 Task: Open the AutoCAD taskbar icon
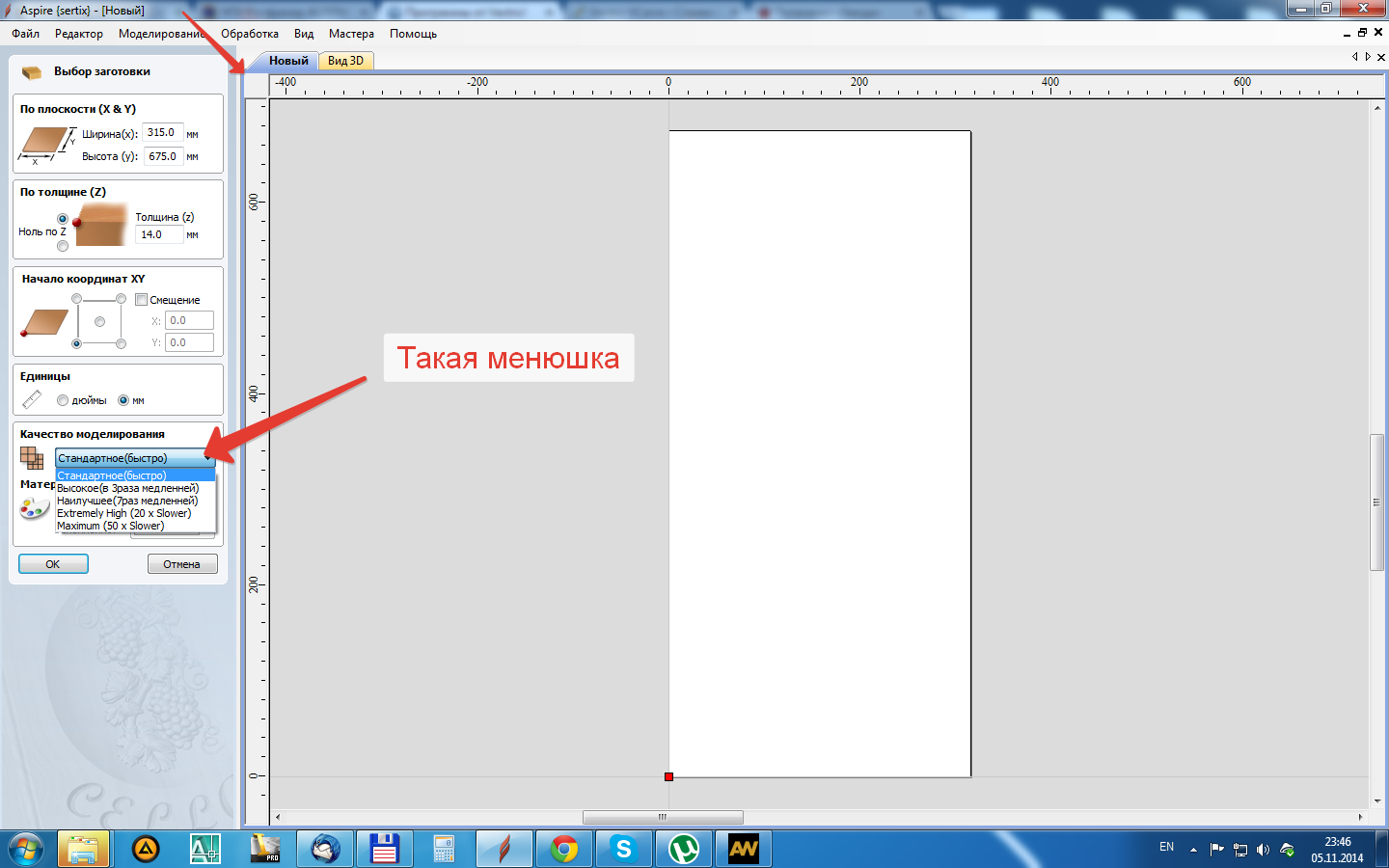[x=204, y=849]
